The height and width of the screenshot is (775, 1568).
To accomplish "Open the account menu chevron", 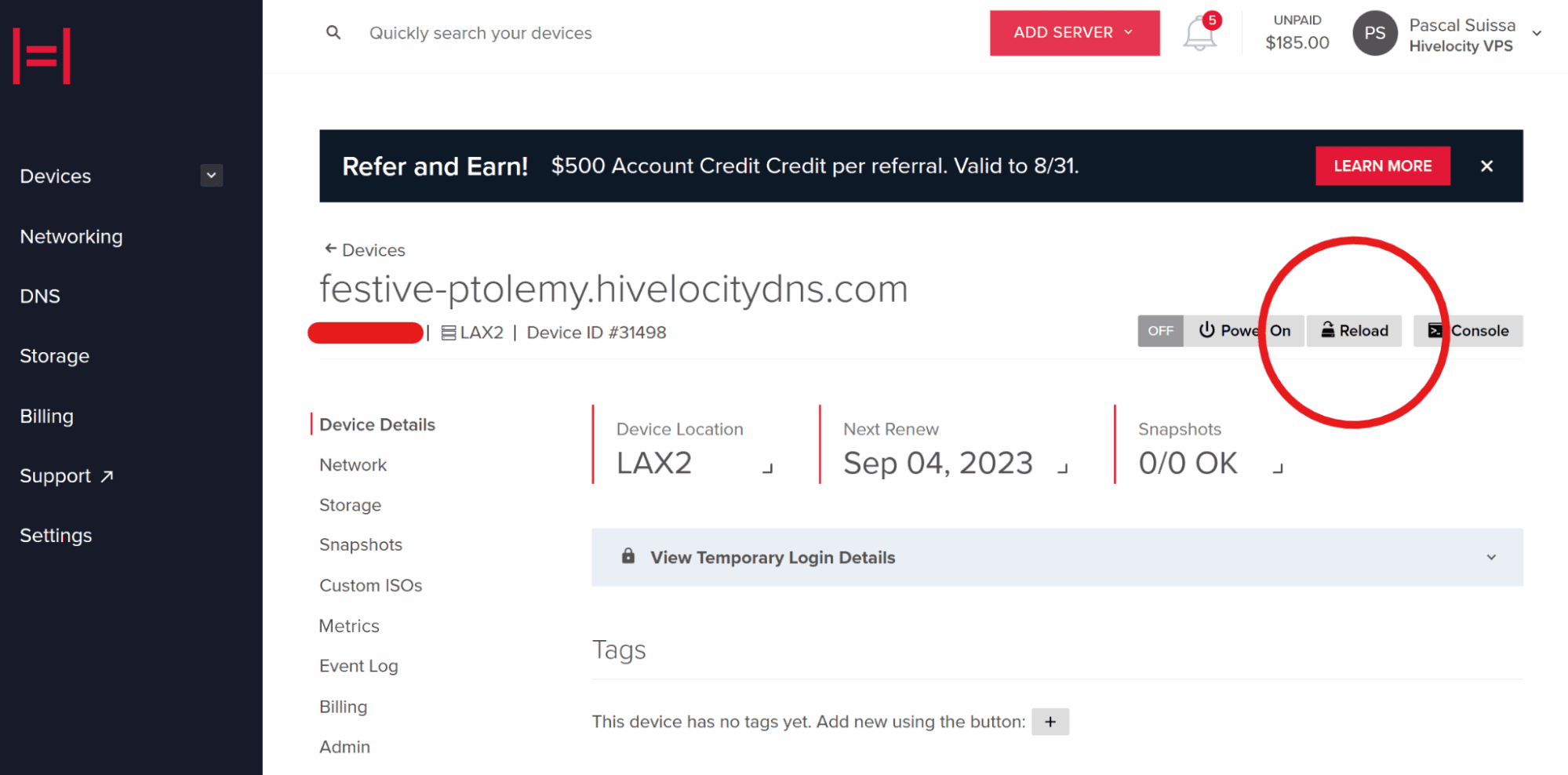I will point(1537,33).
